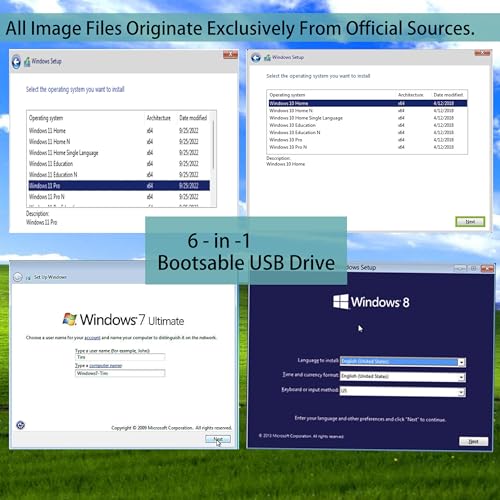This screenshot has width=500, height=500.
Task: Select Windows 11 Education N row
Action: click(x=119, y=175)
